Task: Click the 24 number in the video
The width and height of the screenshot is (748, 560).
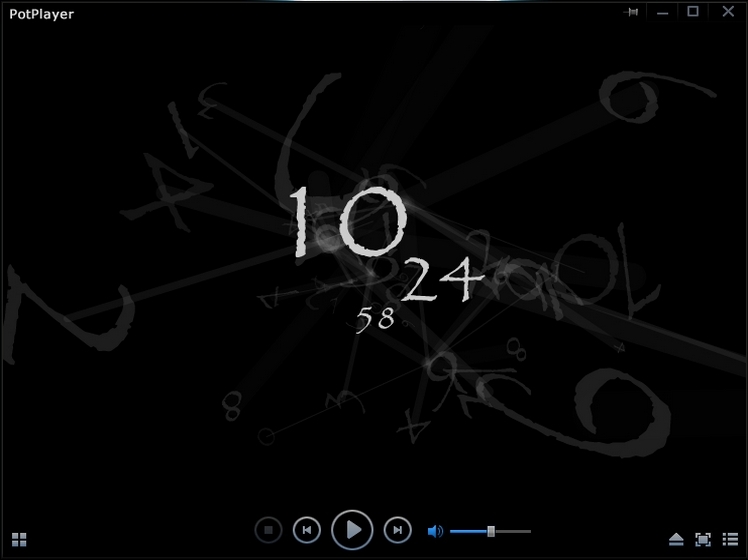Action: coord(442,285)
